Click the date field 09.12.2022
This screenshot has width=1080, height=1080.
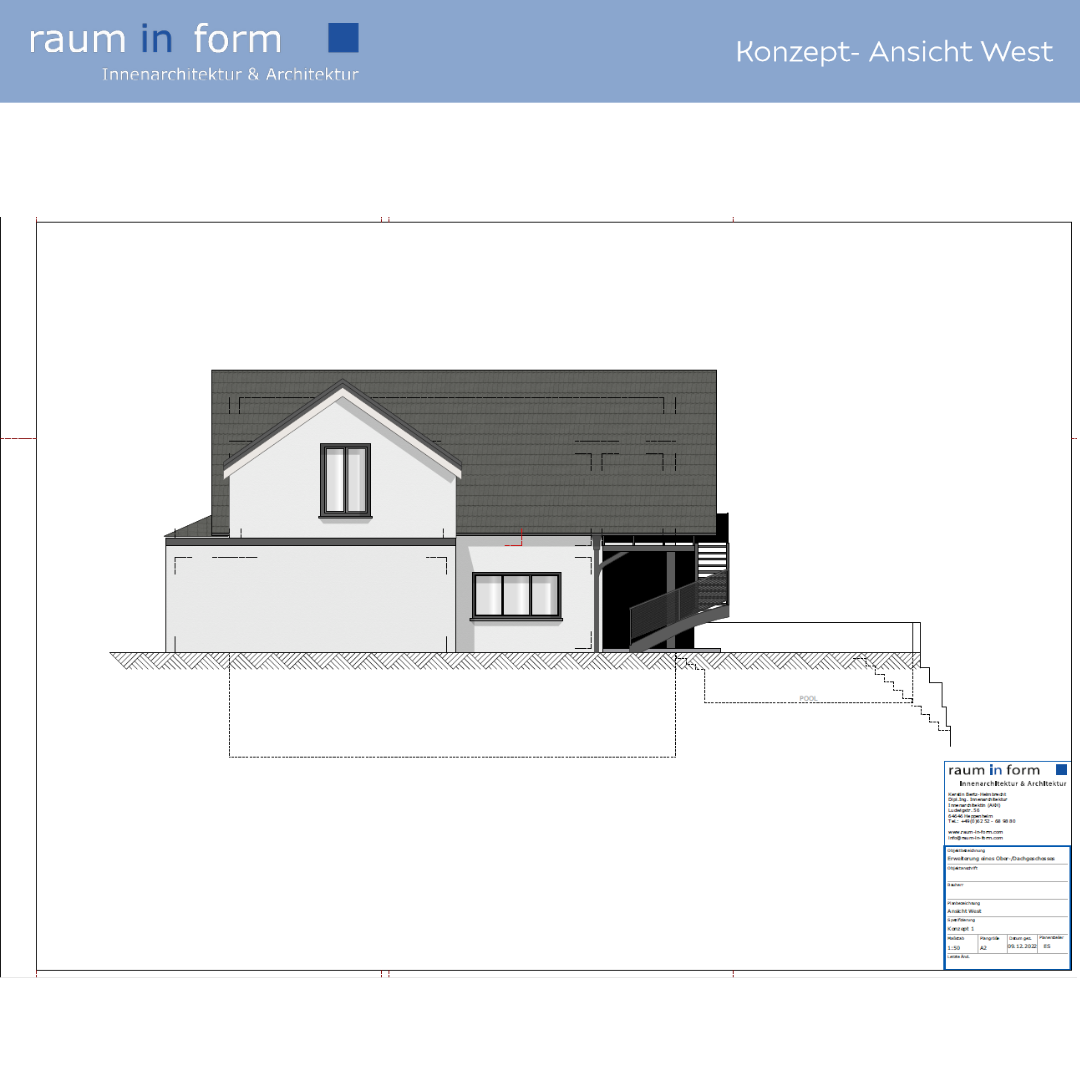point(1021,946)
